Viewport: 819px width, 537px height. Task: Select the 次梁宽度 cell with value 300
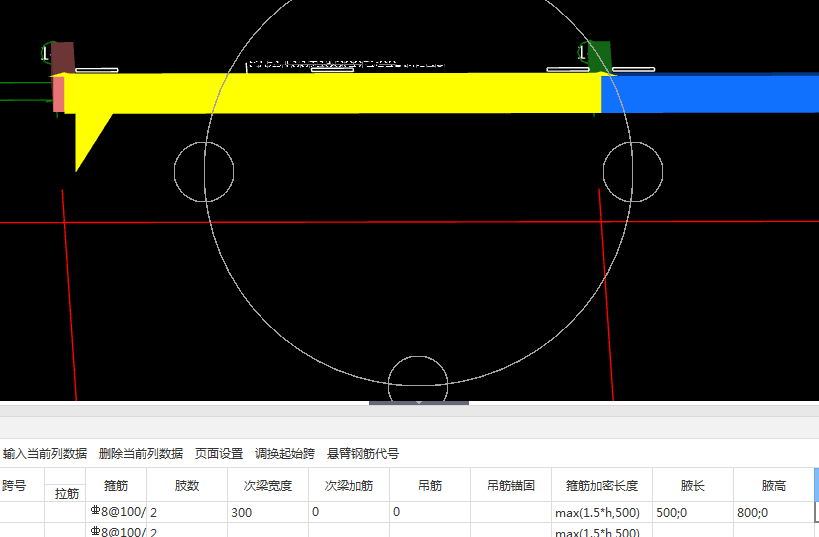(268, 512)
